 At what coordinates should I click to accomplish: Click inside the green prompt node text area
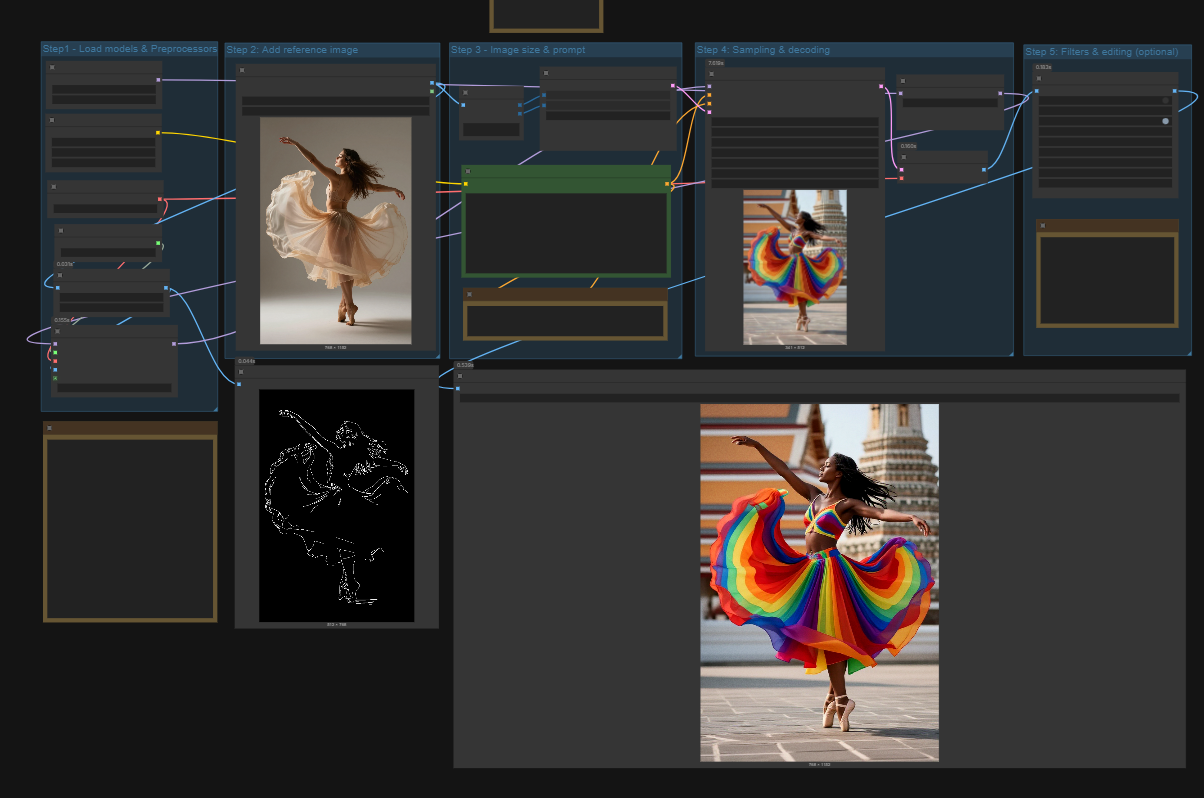[x=566, y=232]
